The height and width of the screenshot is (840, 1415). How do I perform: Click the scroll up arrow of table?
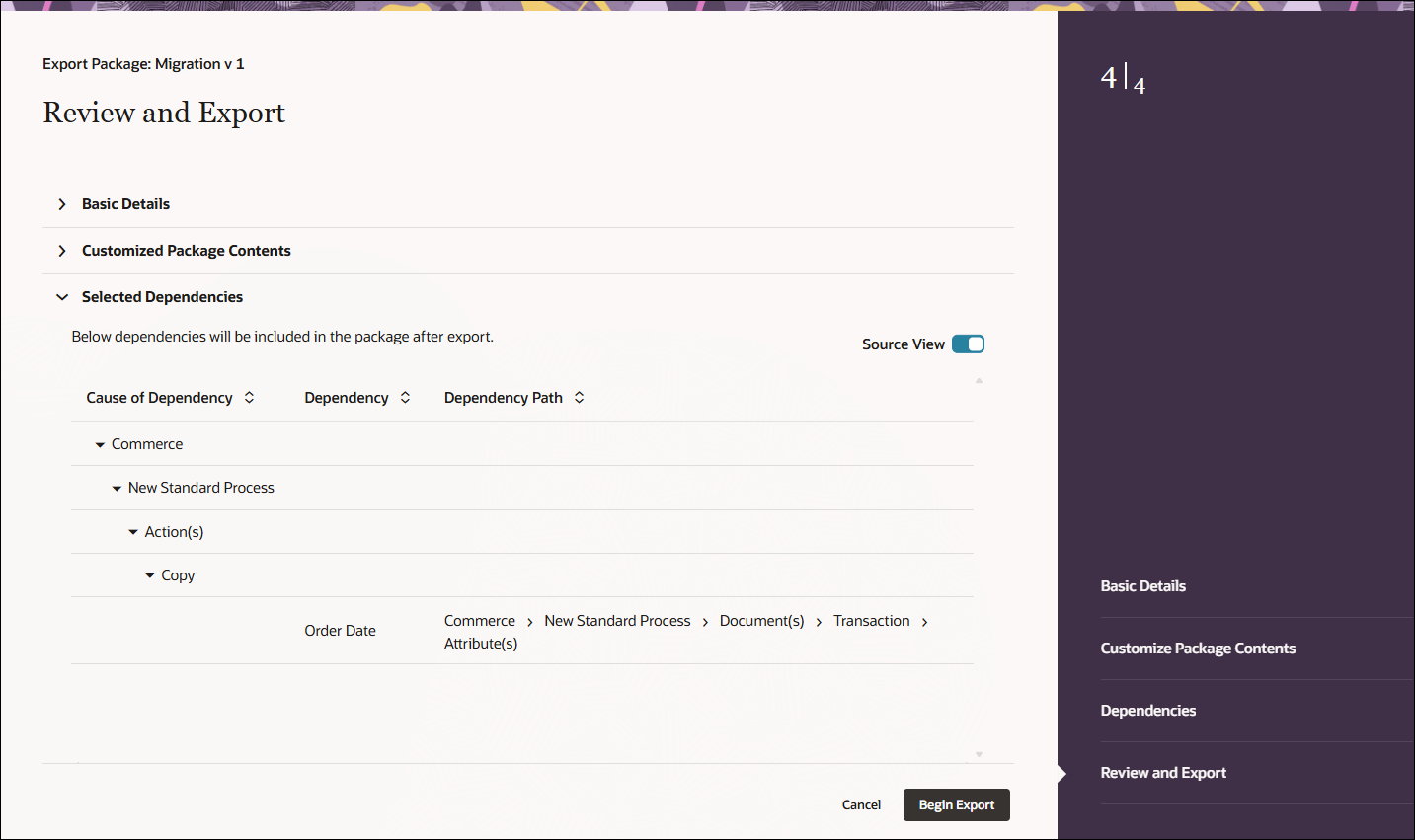tap(979, 381)
